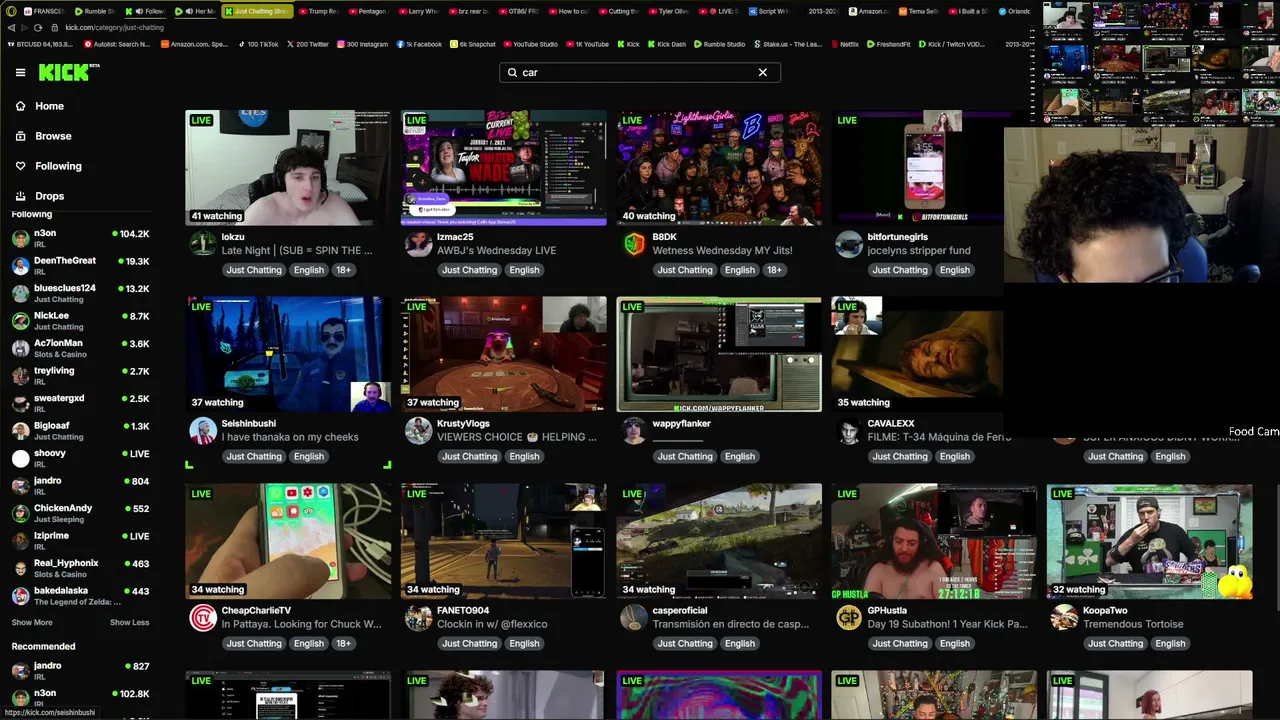Click the KoopaTwo channel avatar
This screenshot has height=720, width=1280.
click(1065, 618)
